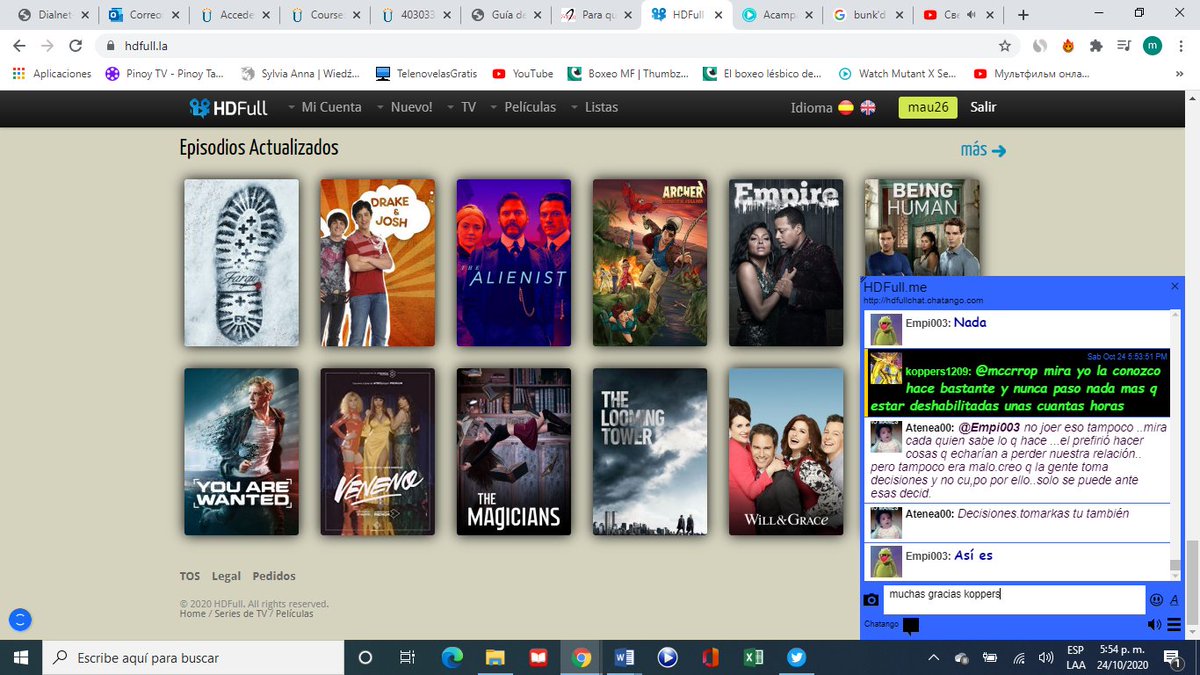Image resolution: width=1200 pixels, height=675 pixels.
Task: Expand the Mi Cuenta dropdown
Action: (325, 107)
